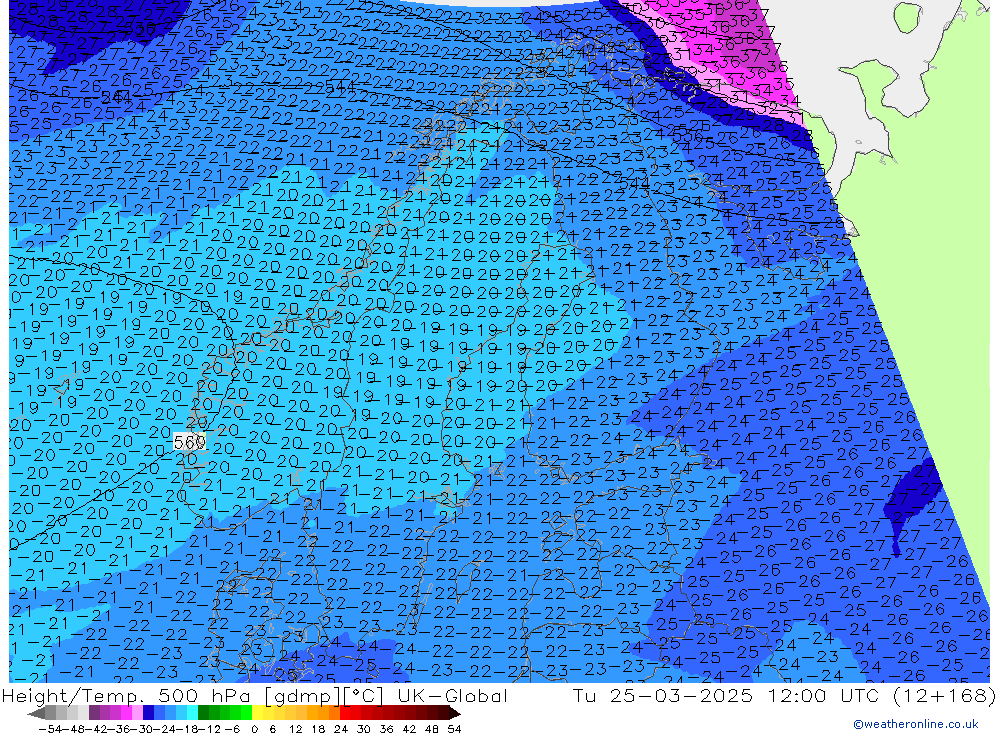Pick the dark green swatch at -12
1000x733 pixels.
(203, 713)
